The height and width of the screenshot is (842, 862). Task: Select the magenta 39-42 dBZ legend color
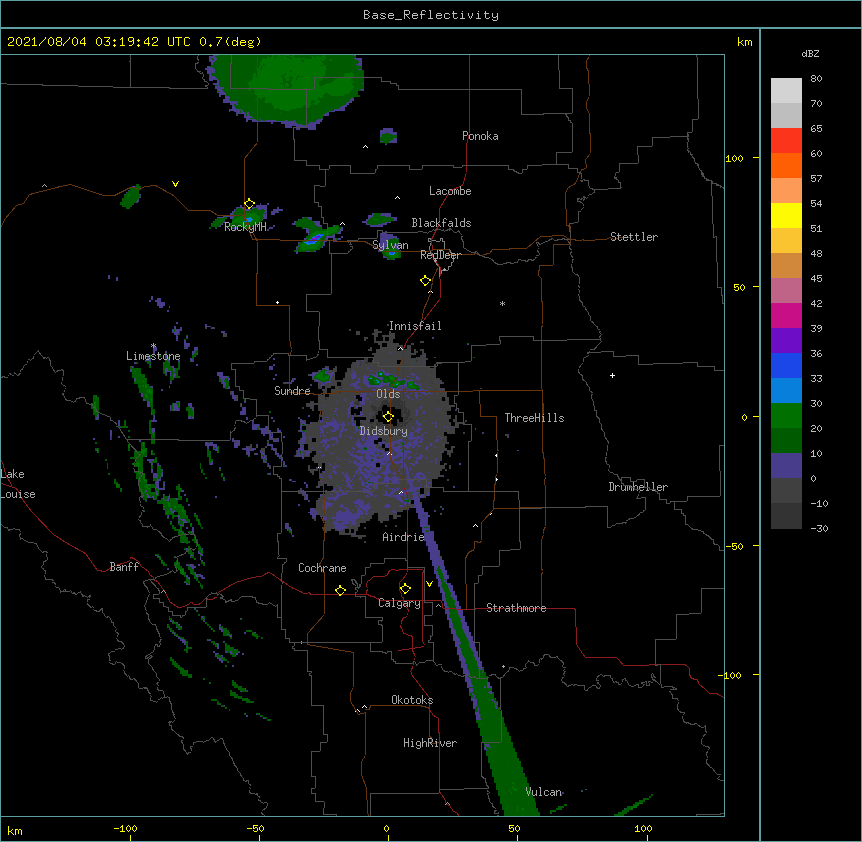point(786,315)
